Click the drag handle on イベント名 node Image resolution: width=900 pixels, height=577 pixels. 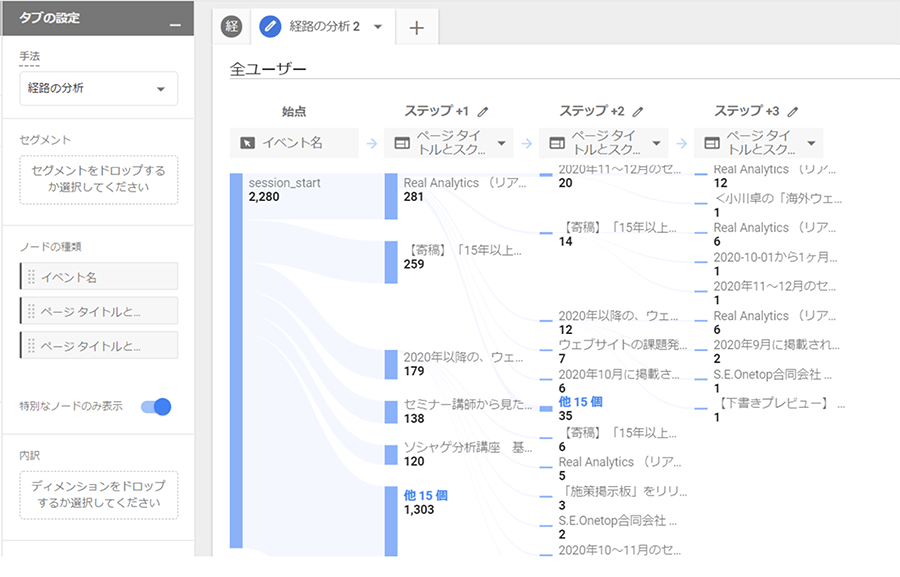(31, 277)
